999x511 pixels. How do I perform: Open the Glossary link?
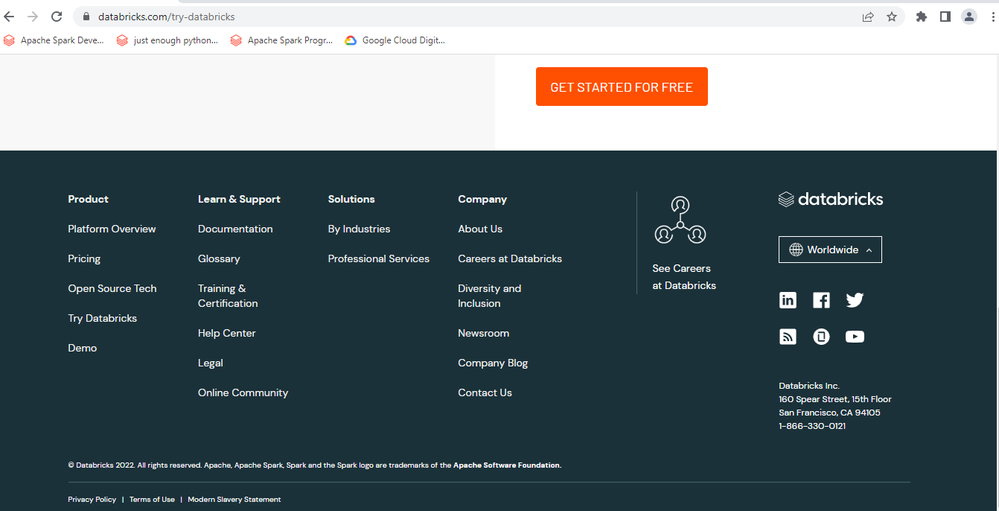219,259
